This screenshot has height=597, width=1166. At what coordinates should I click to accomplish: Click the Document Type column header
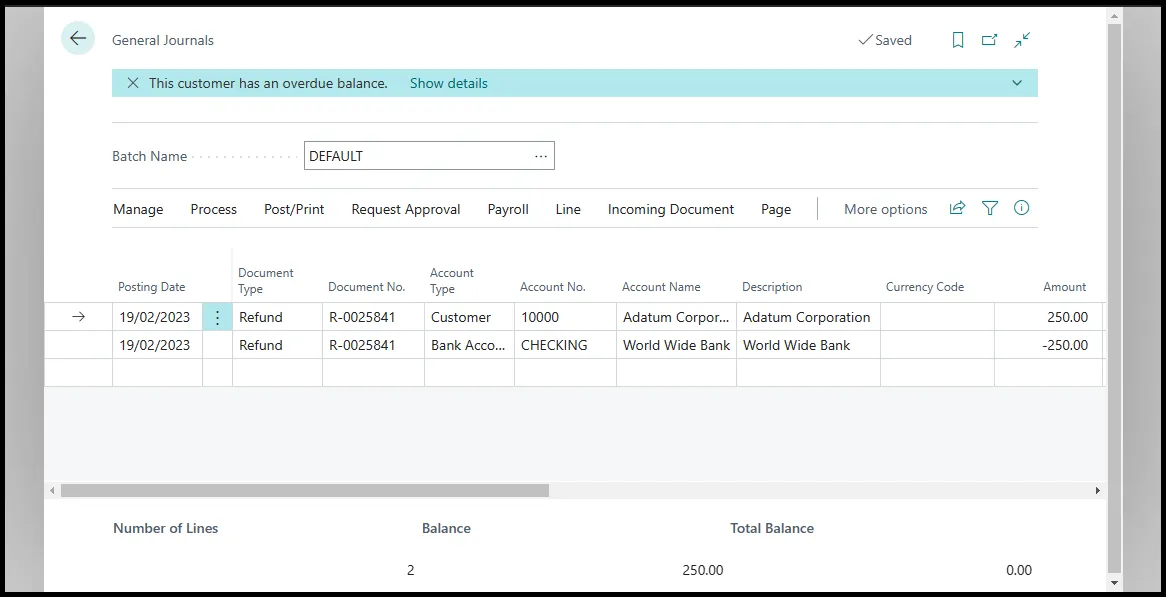[x=265, y=281]
